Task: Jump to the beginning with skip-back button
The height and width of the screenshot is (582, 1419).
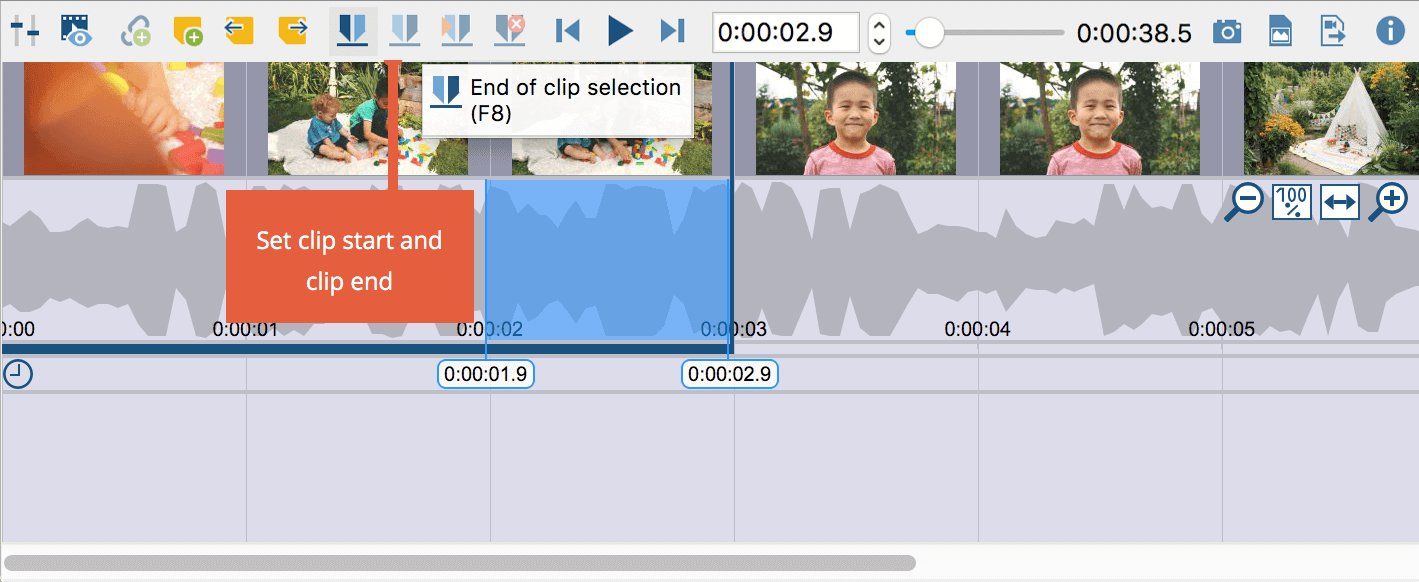Action: [568, 31]
